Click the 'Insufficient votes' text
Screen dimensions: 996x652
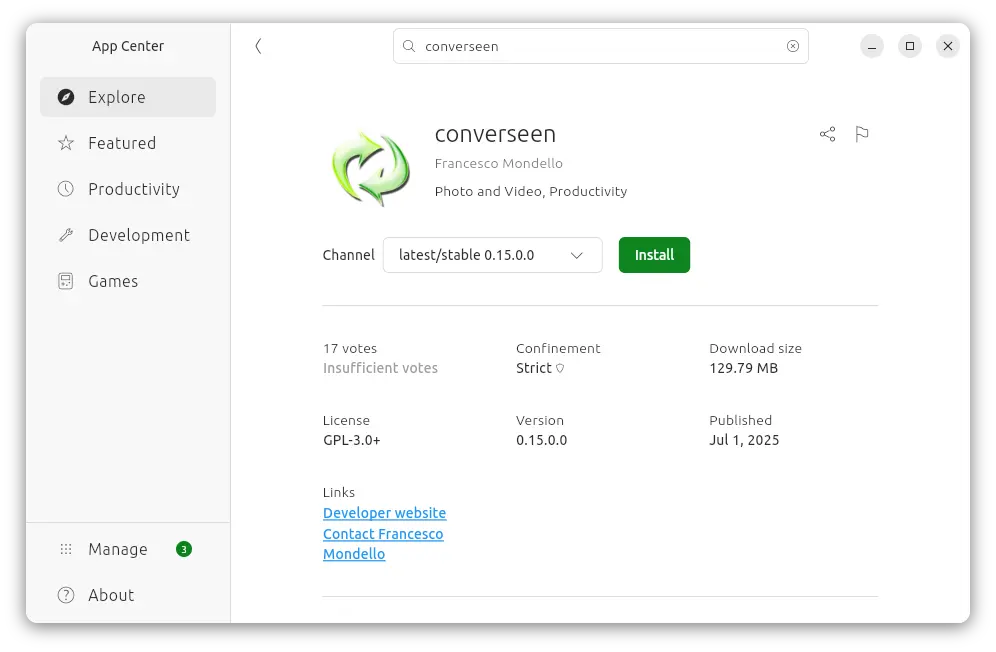pos(380,368)
